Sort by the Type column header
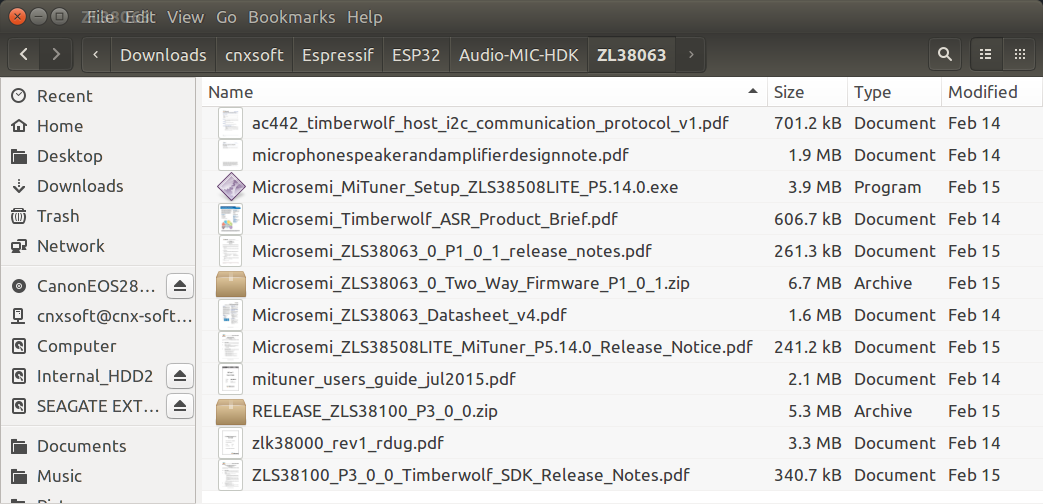1043x504 pixels. 895,92
